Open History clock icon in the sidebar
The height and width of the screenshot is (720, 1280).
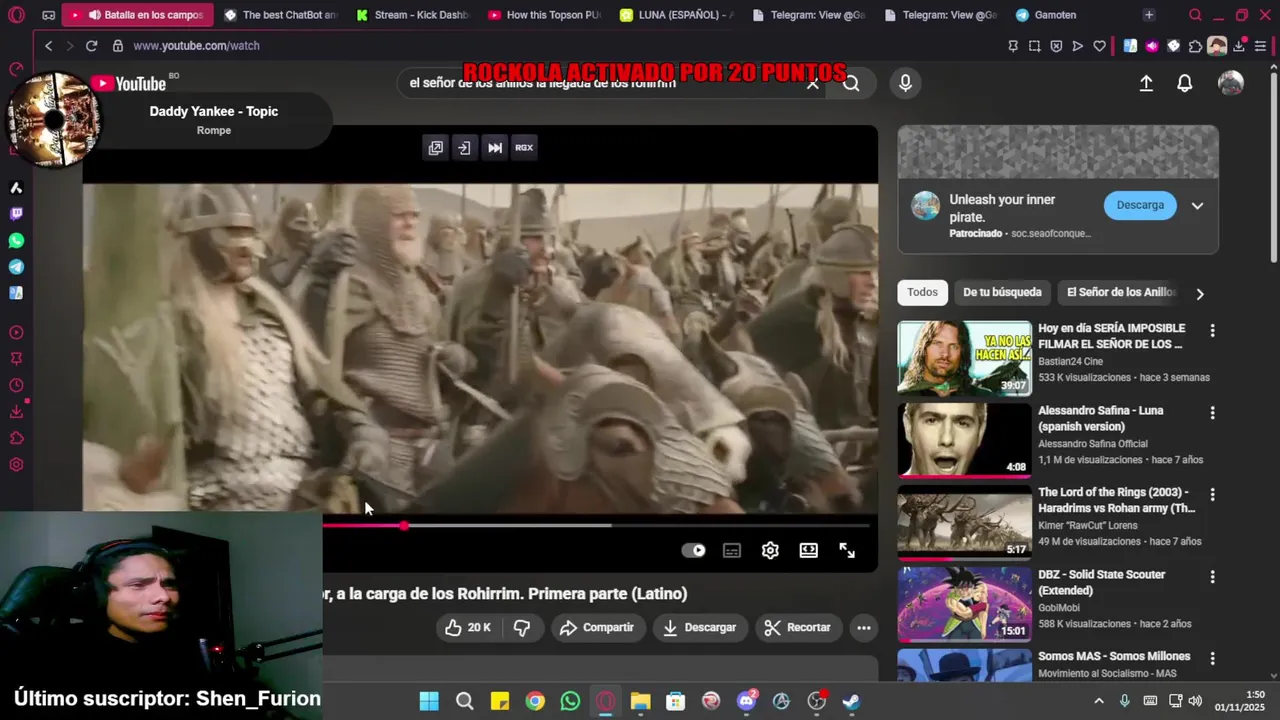click(x=16, y=386)
